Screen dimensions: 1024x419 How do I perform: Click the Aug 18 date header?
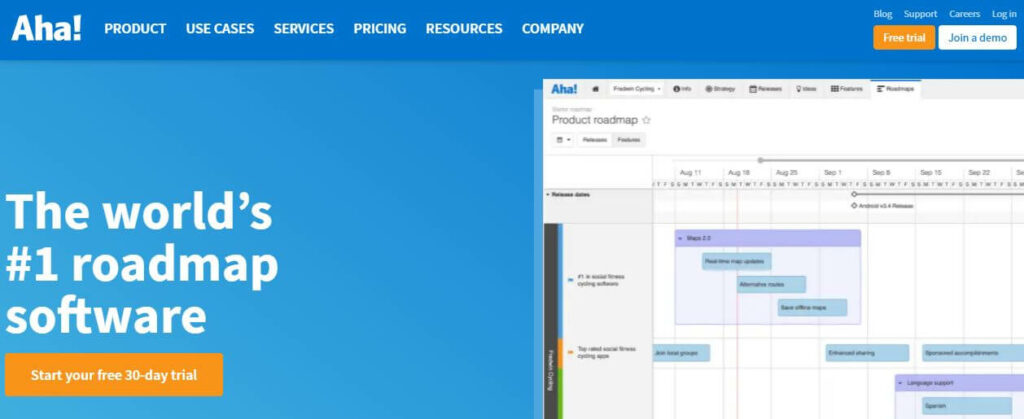pyautogui.click(x=739, y=173)
